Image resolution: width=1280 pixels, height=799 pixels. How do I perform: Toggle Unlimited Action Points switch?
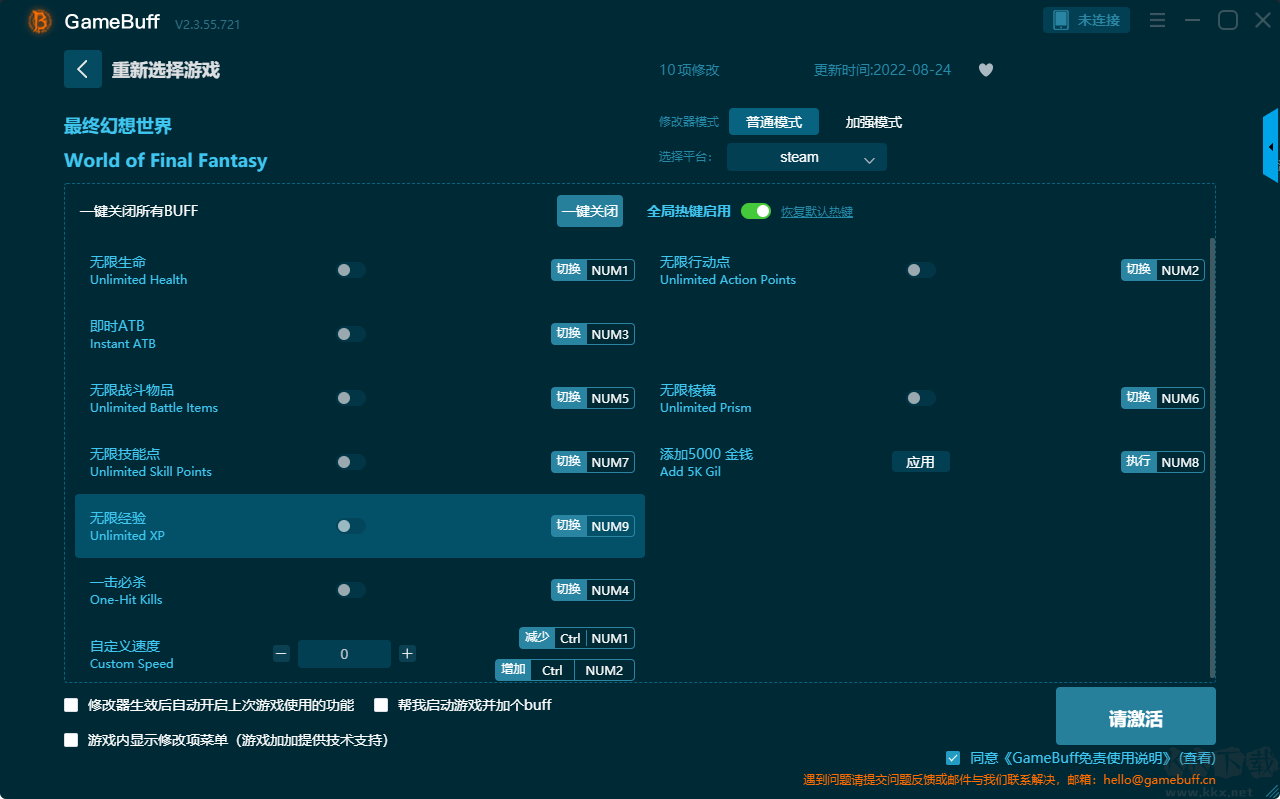(x=921, y=270)
